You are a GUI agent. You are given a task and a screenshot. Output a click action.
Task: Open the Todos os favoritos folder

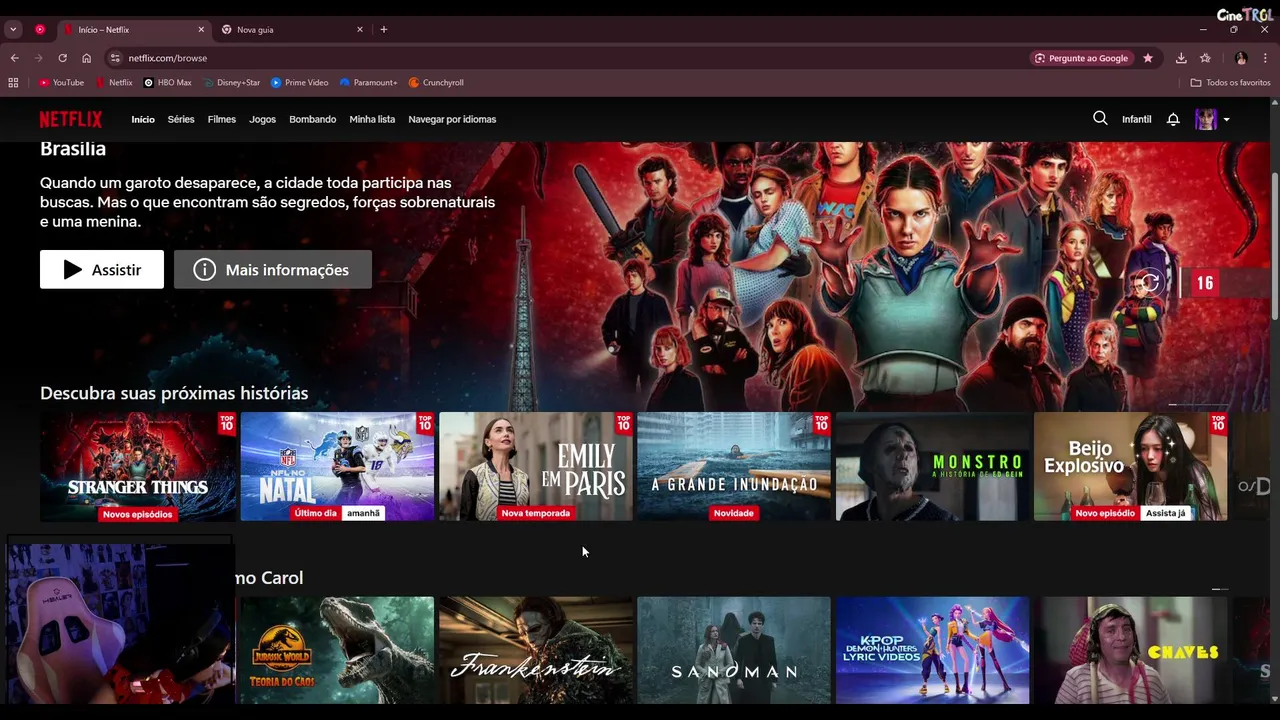[x=1230, y=82]
